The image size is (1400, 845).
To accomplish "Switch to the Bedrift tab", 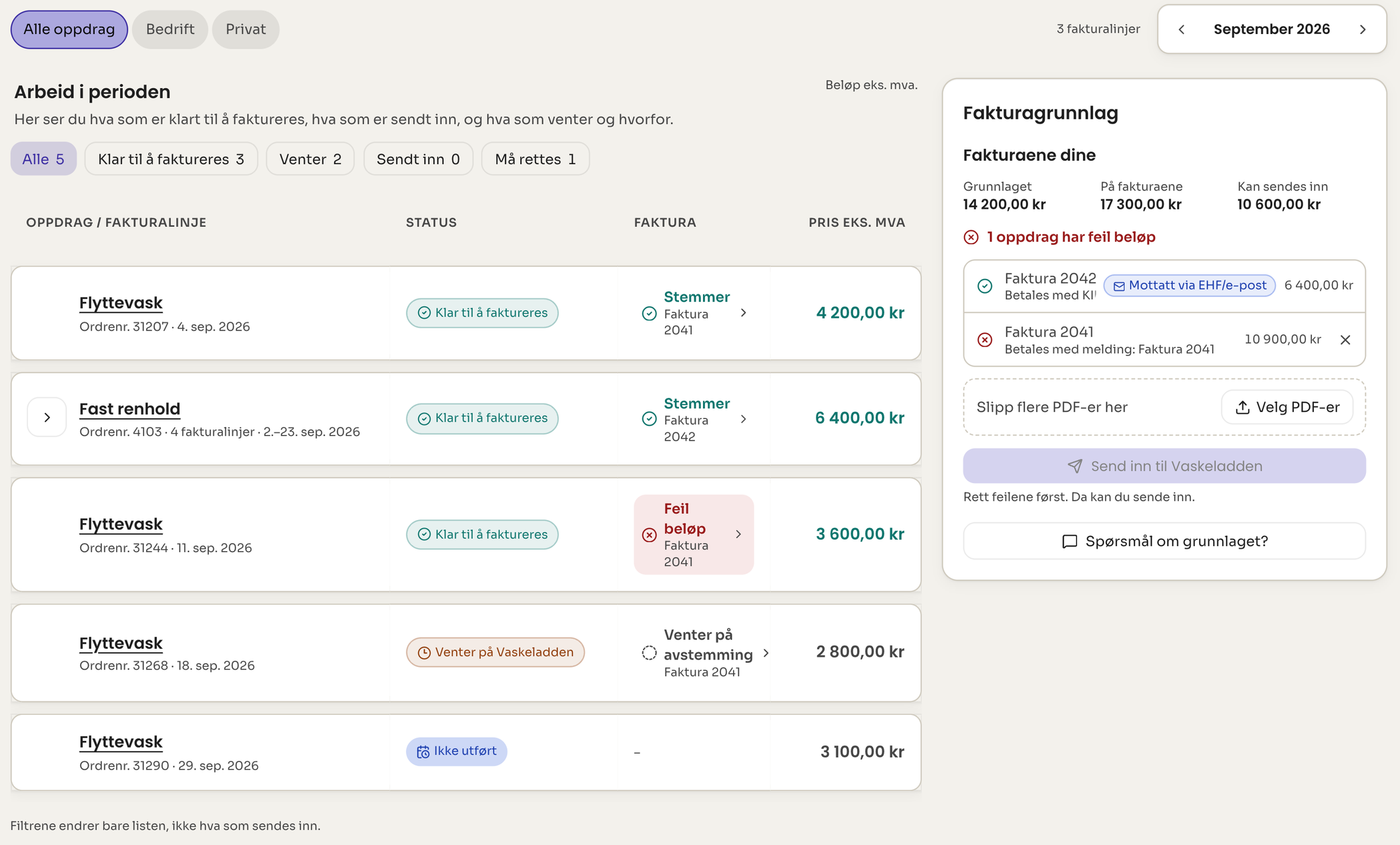I will [170, 29].
